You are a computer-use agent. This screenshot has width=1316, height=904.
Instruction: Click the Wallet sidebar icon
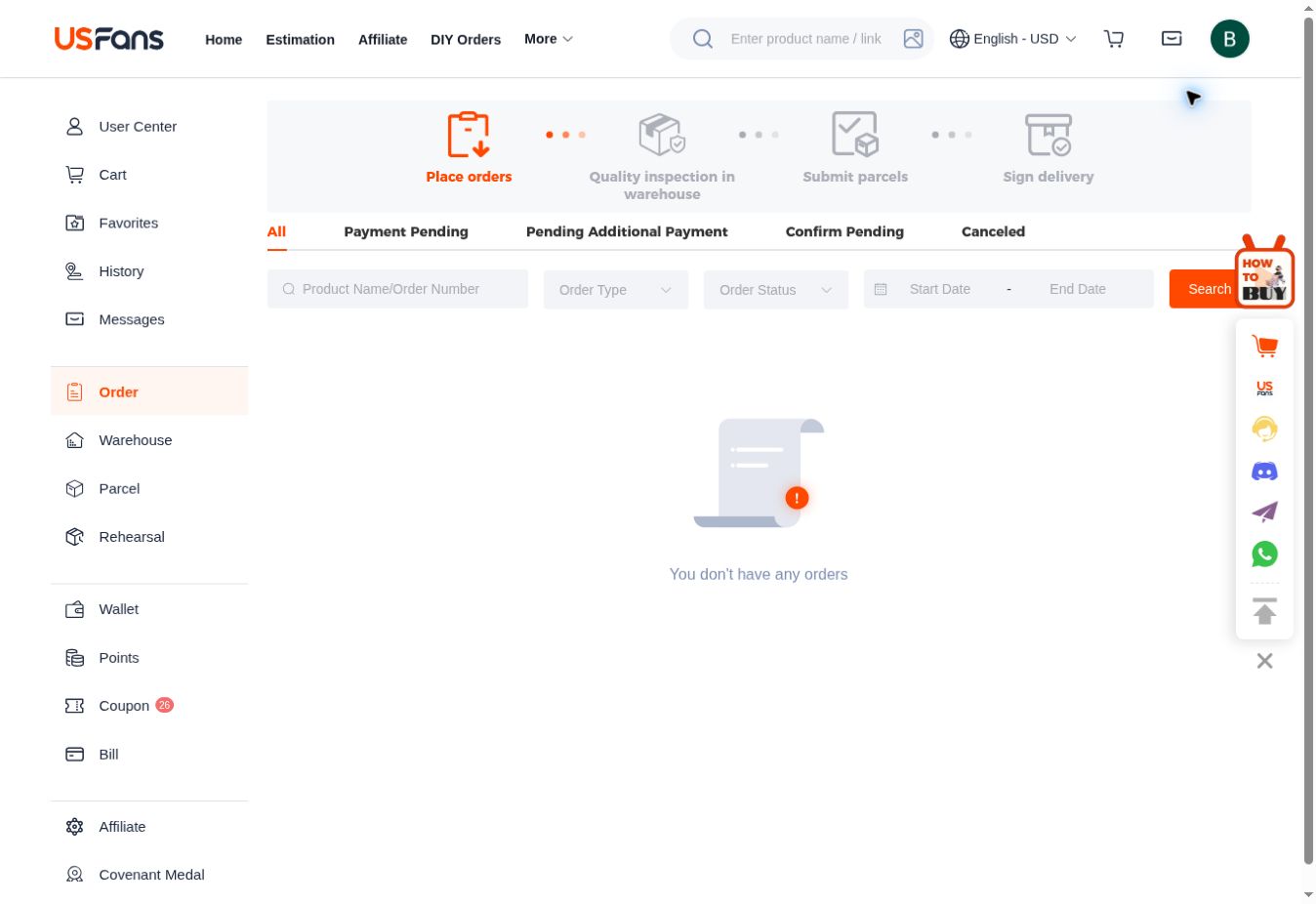point(74,609)
